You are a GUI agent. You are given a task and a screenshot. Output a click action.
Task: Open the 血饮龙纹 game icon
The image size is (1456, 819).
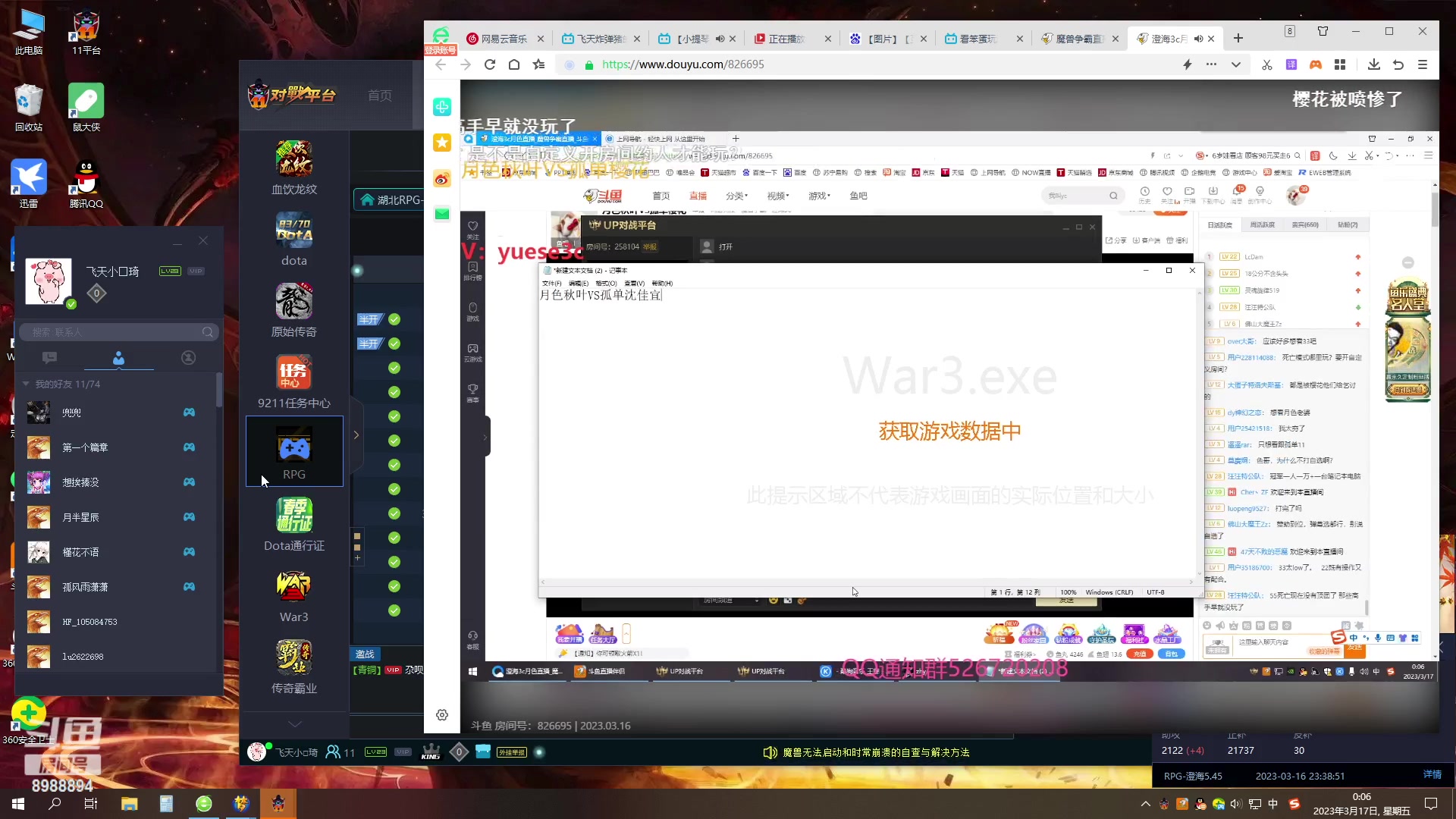click(294, 168)
